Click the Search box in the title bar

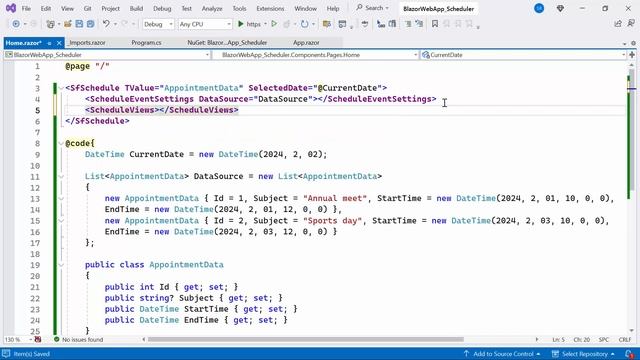pos(372,8)
